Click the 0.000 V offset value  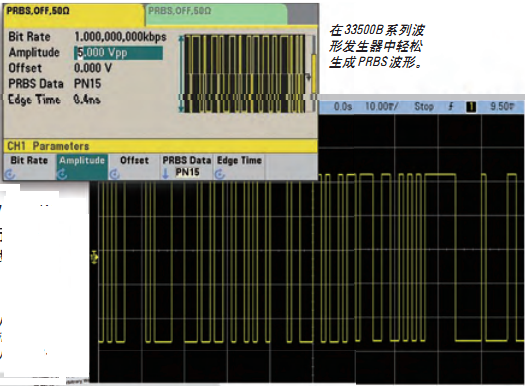(93, 68)
